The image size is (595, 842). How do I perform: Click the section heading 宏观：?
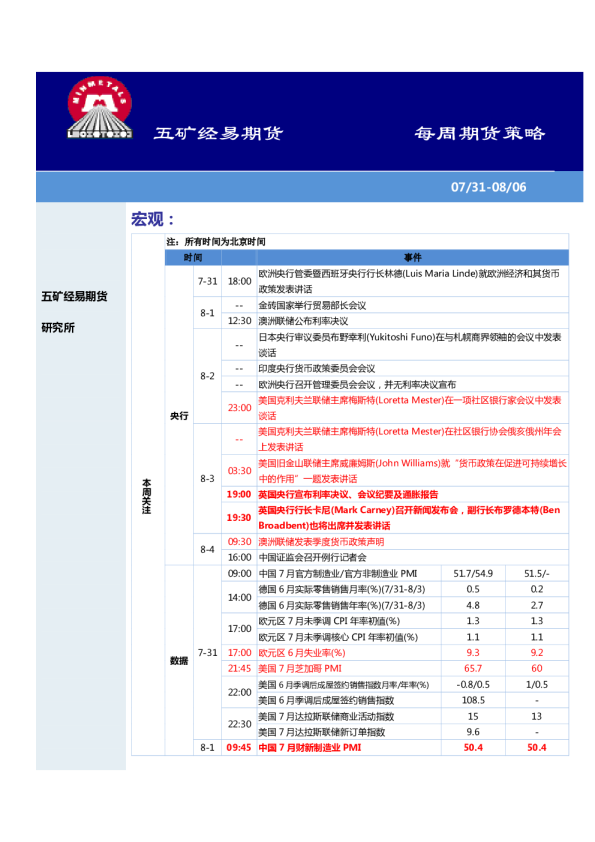153,219
